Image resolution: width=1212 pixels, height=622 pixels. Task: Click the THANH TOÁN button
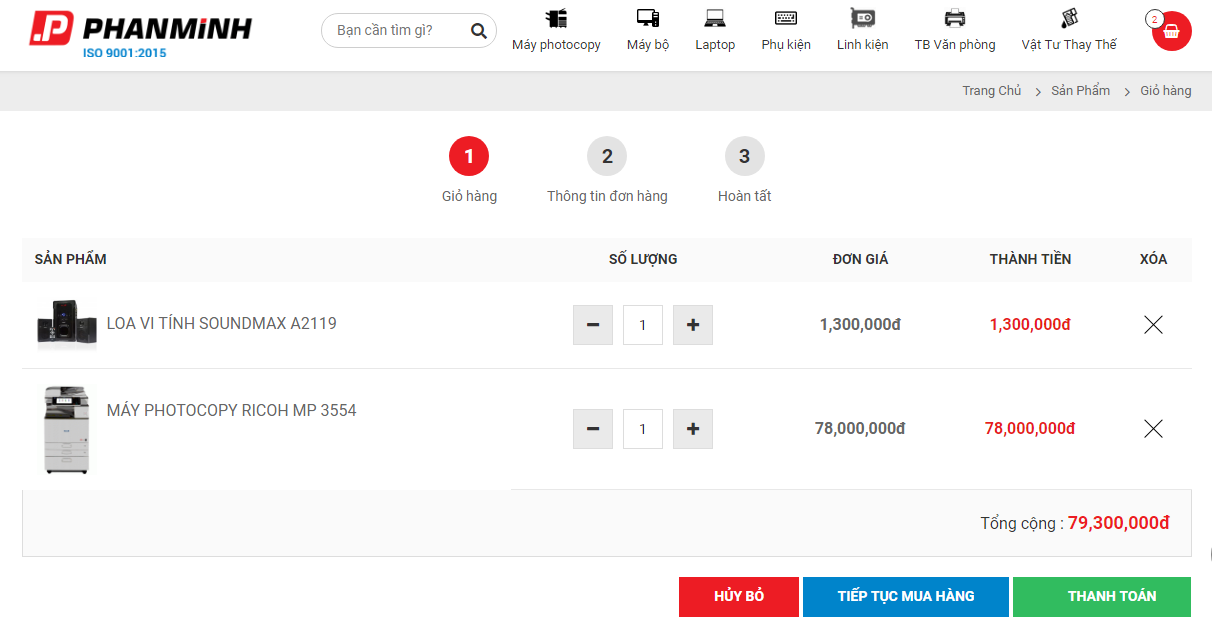tap(1102, 596)
